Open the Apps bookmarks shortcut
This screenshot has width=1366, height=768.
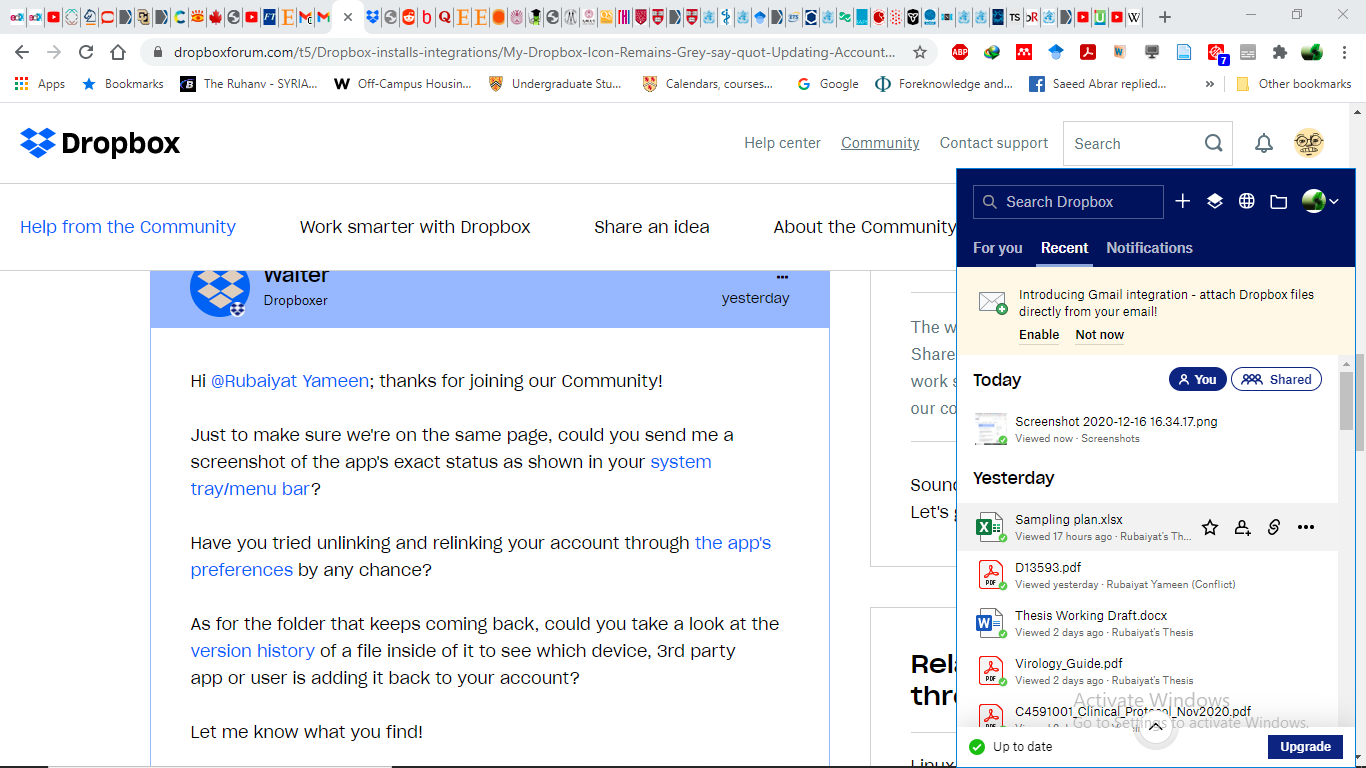coord(40,84)
